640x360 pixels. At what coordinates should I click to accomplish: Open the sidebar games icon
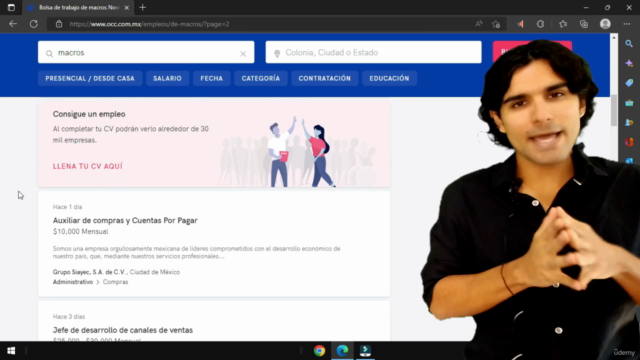(x=629, y=122)
